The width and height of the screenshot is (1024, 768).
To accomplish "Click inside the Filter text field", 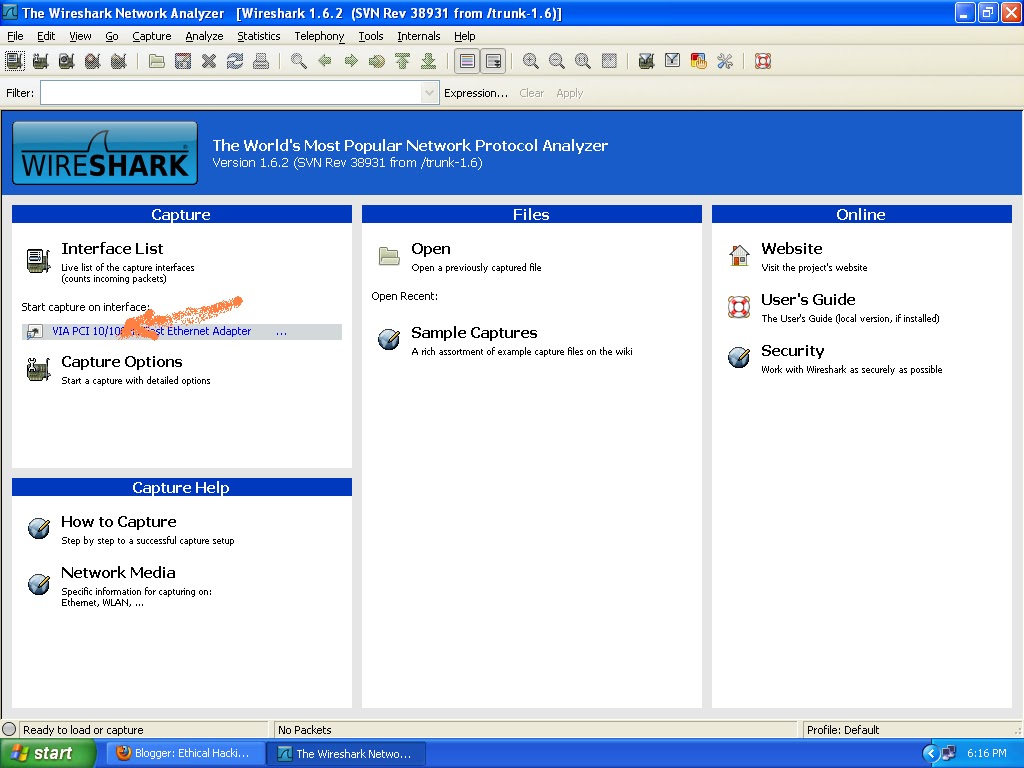I will point(231,93).
